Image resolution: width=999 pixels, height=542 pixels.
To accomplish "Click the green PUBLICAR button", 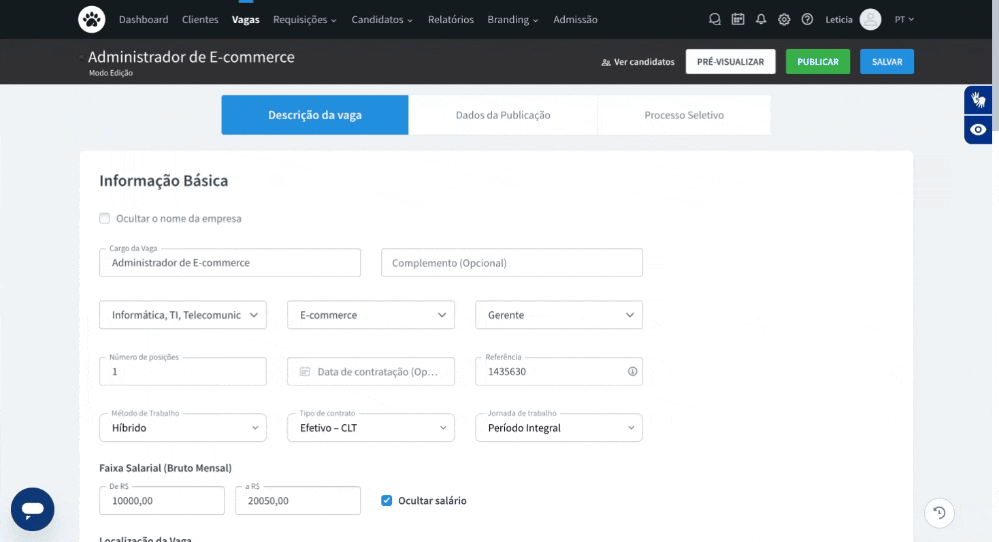I will pyautogui.click(x=817, y=62).
